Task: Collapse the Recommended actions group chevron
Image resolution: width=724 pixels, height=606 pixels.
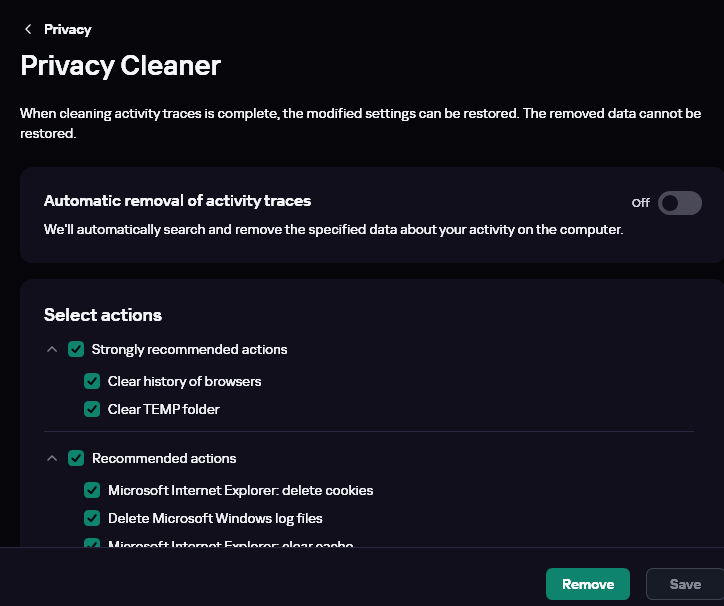Action: [x=52, y=458]
